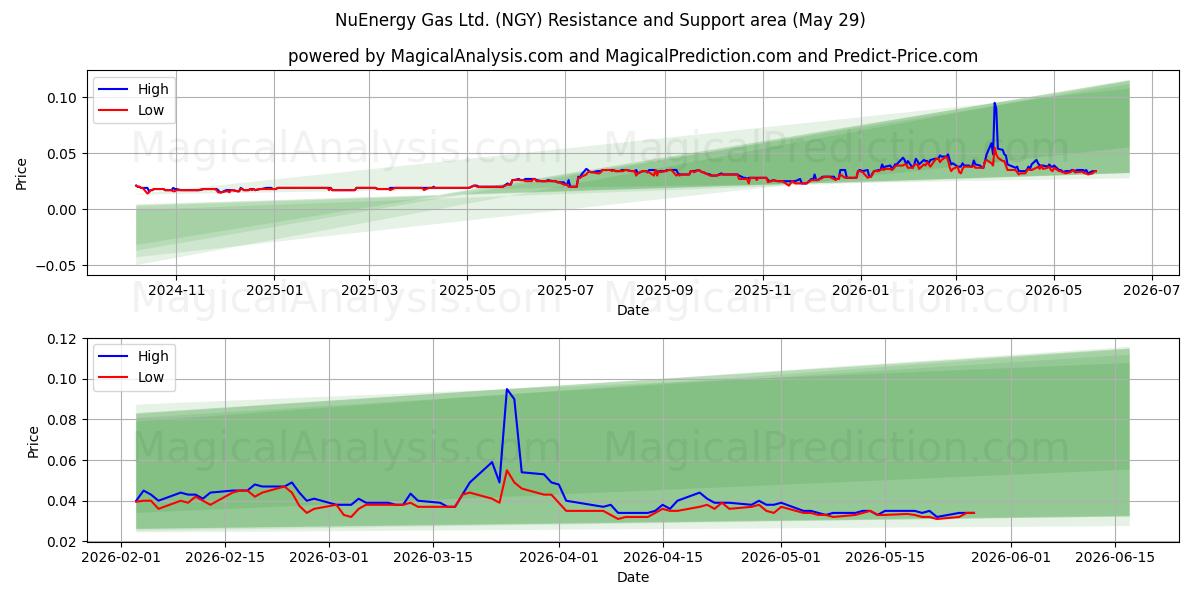Click the price spike peak in top chart
Screen dimensions: 1200x600
click(994, 103)
